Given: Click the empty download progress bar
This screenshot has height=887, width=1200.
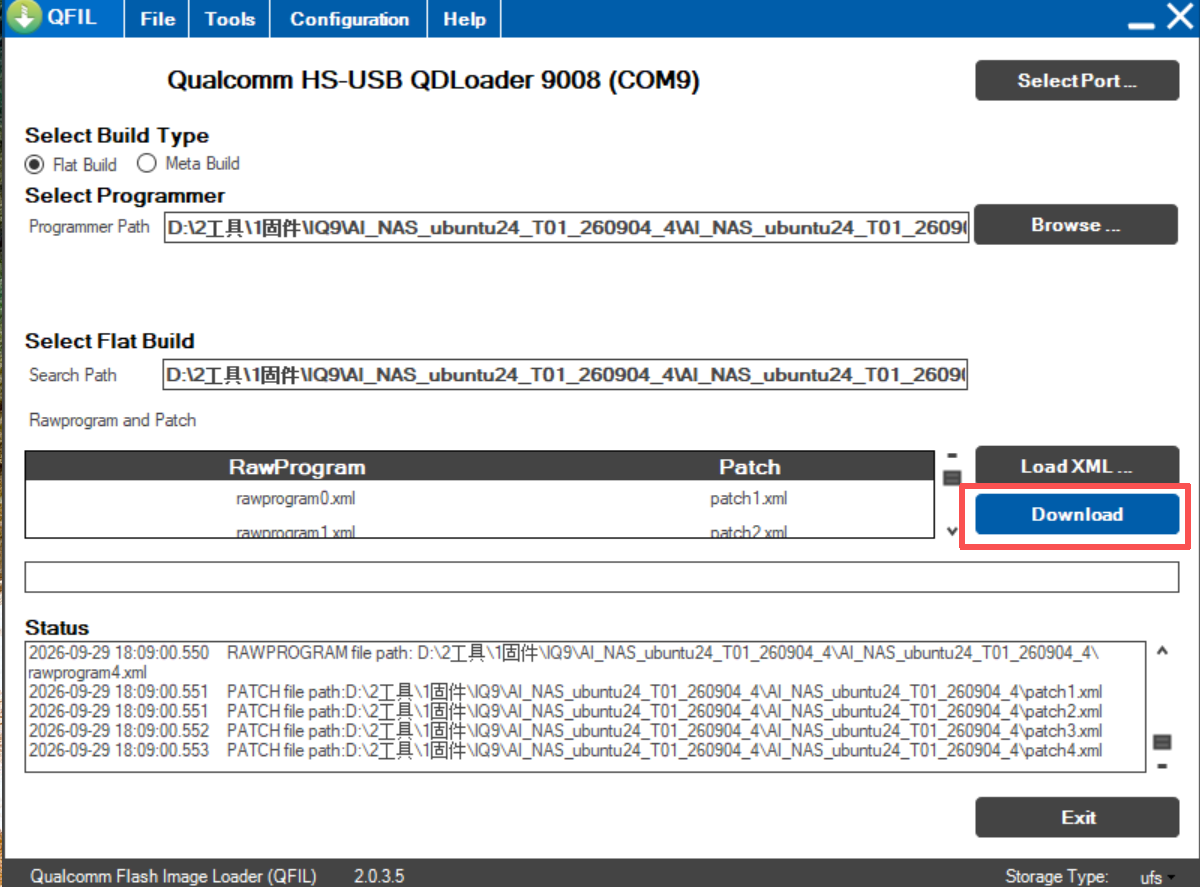Looking at the screenshot, I should (x=602, y=577).
